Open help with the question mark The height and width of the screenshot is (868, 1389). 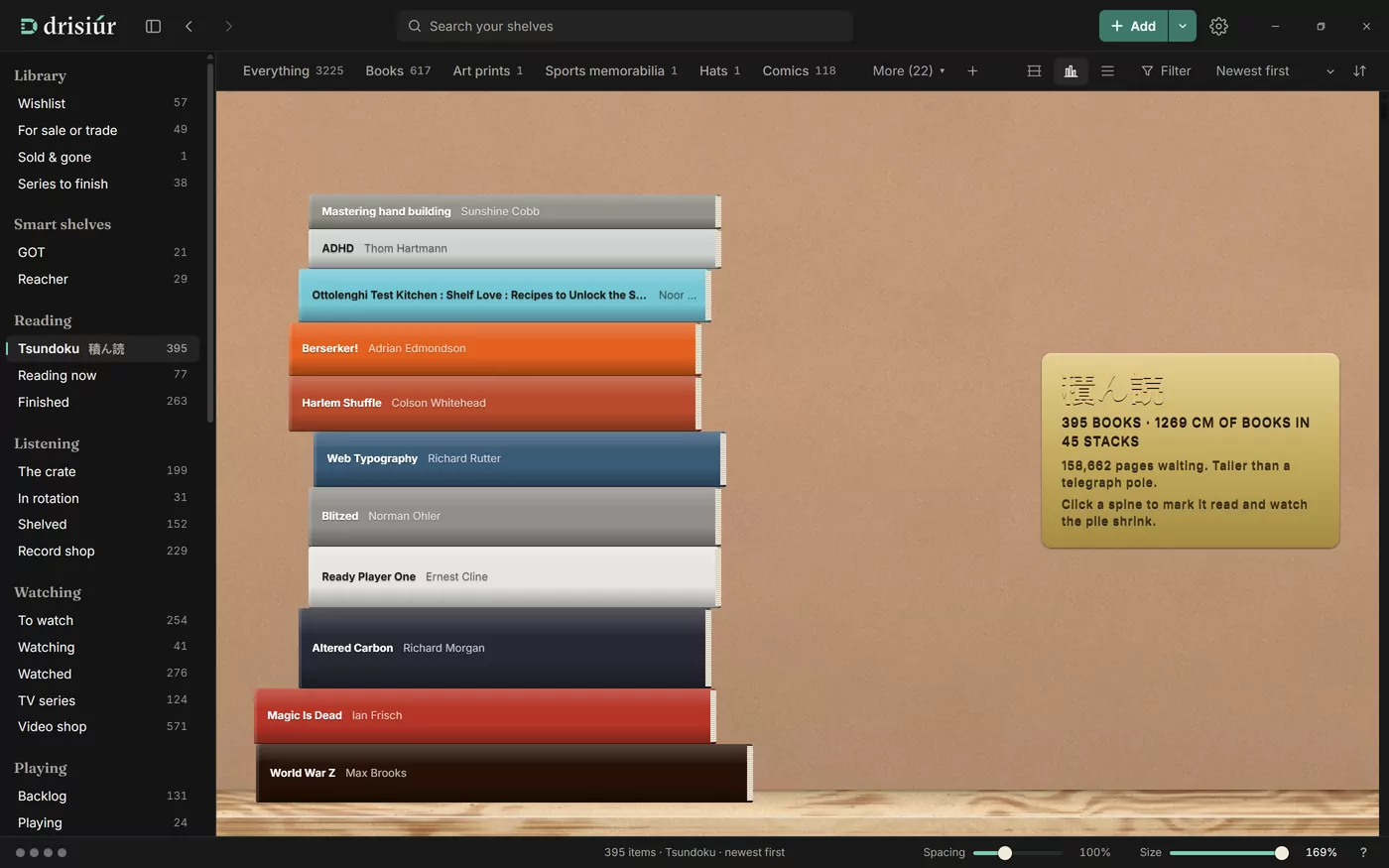click(x=1363, y=852)
